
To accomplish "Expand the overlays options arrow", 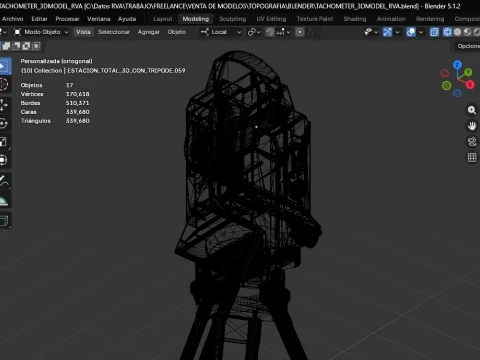I will point(421,32).
